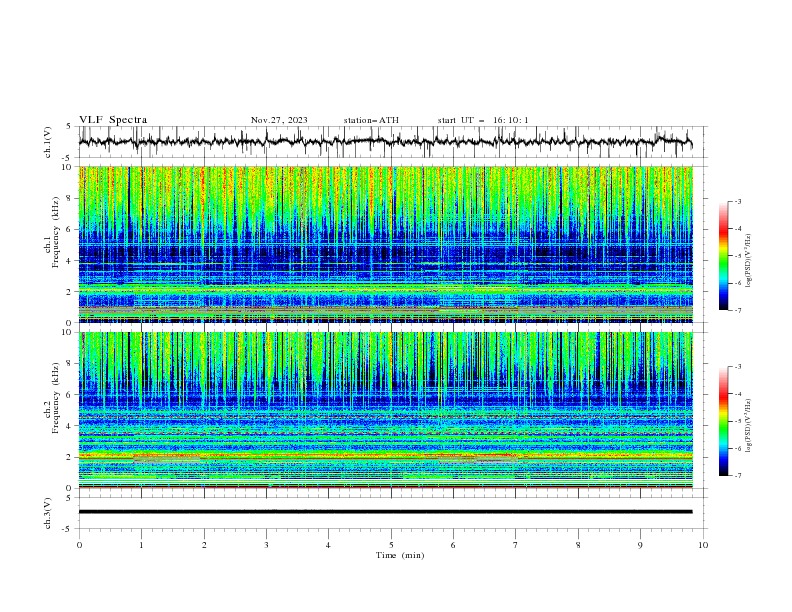Click time axis tick label "8"

578,545
